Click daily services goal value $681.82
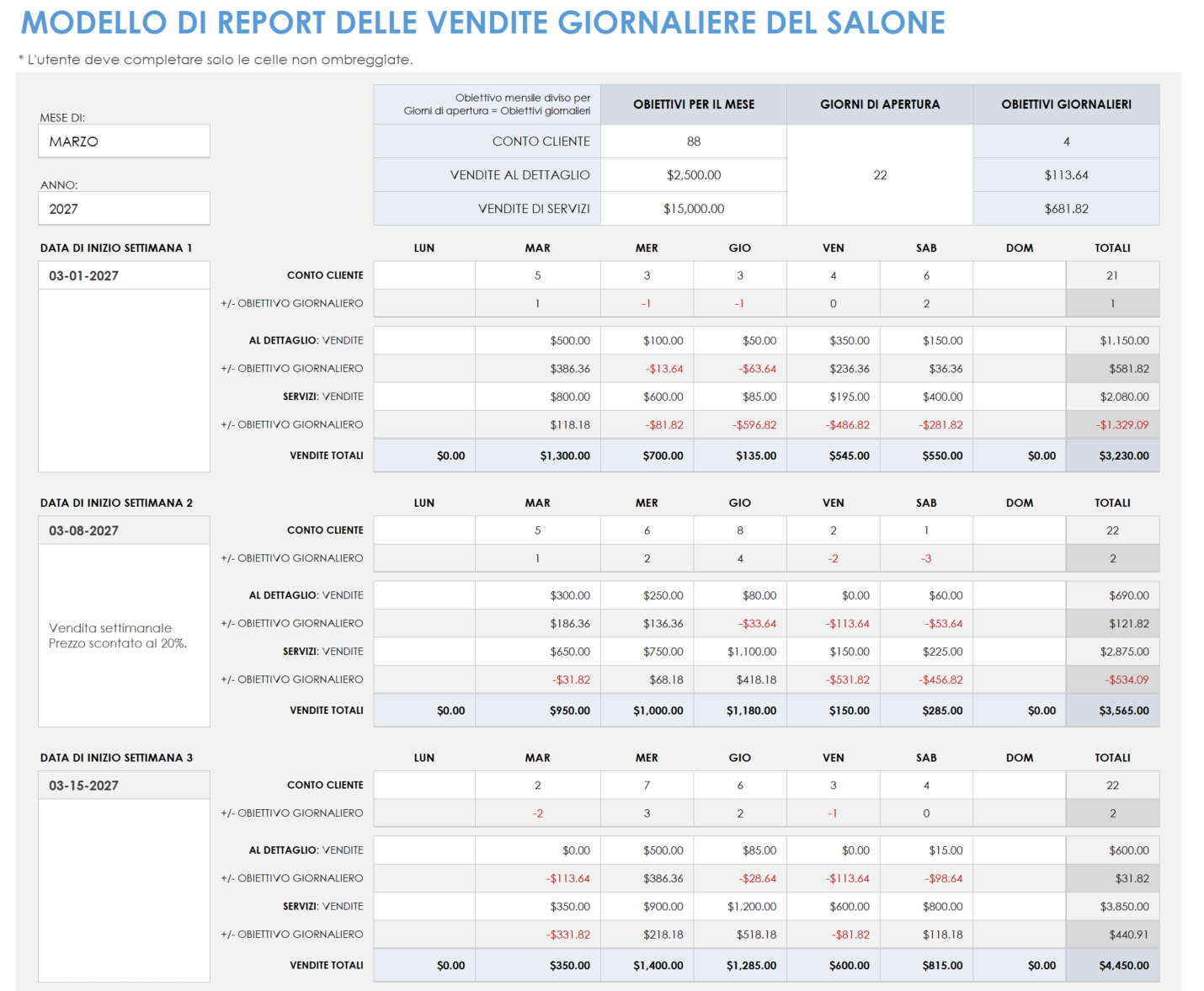Viewport: 1204px width, 991px height. point(1066,209)
